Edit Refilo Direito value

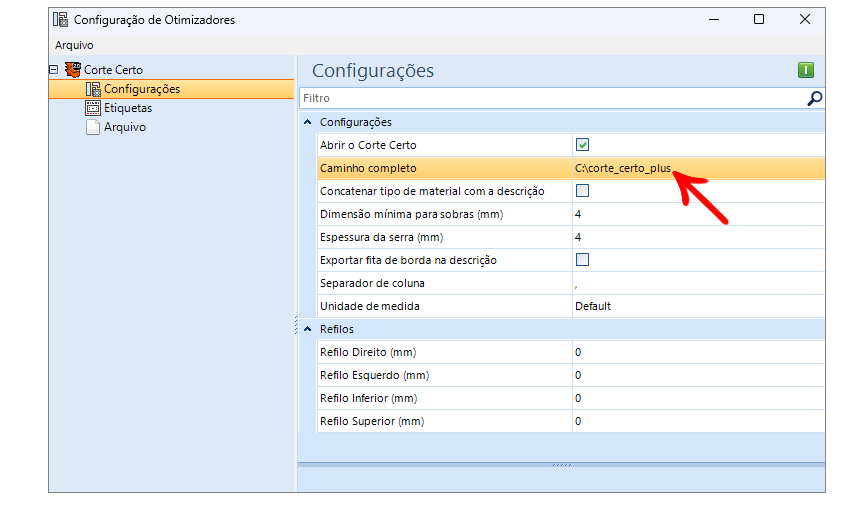(x=699, y=352)
